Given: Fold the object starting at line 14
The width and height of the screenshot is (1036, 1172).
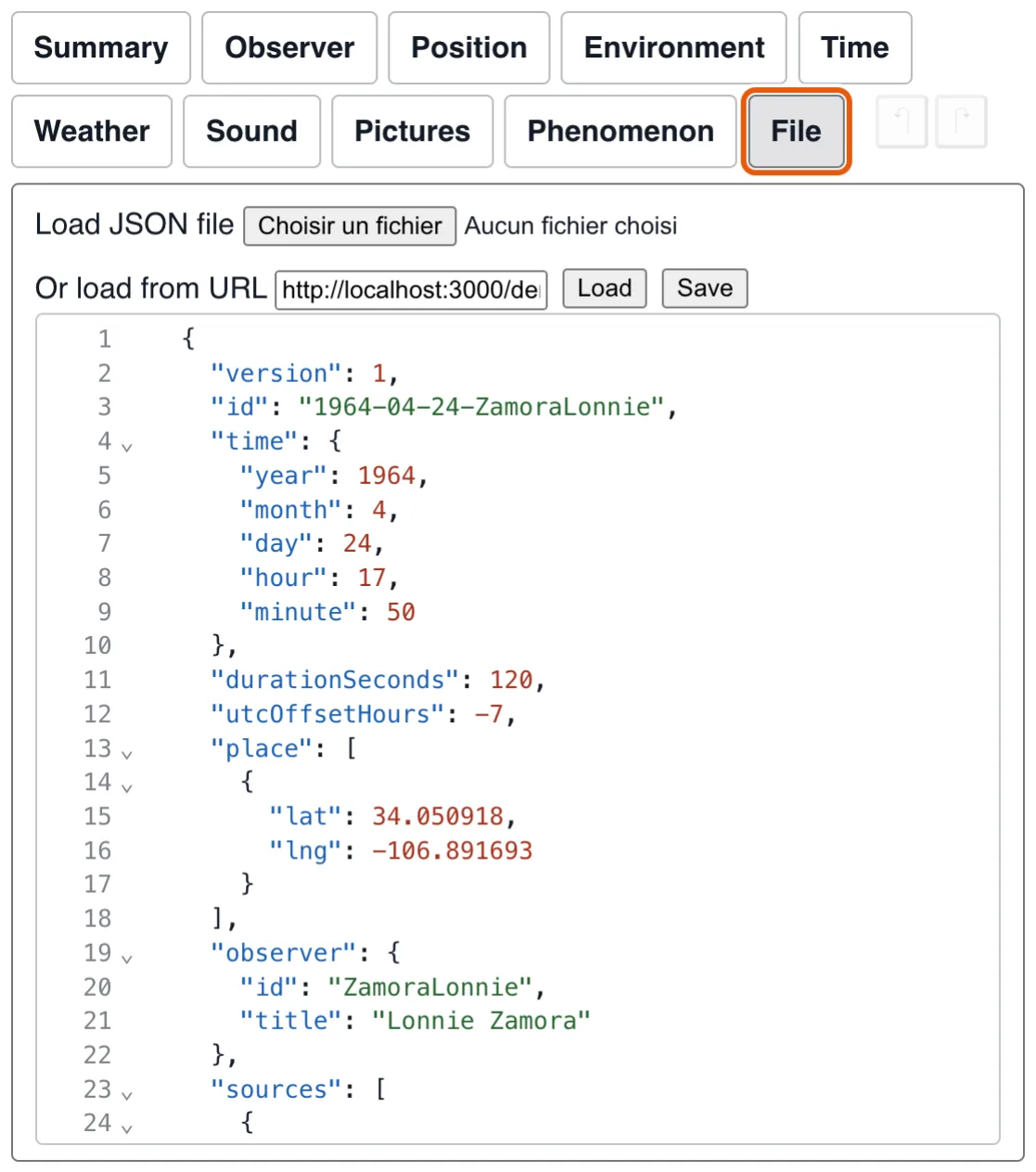Looking at the screenshot, I should (x=127, y=787).
